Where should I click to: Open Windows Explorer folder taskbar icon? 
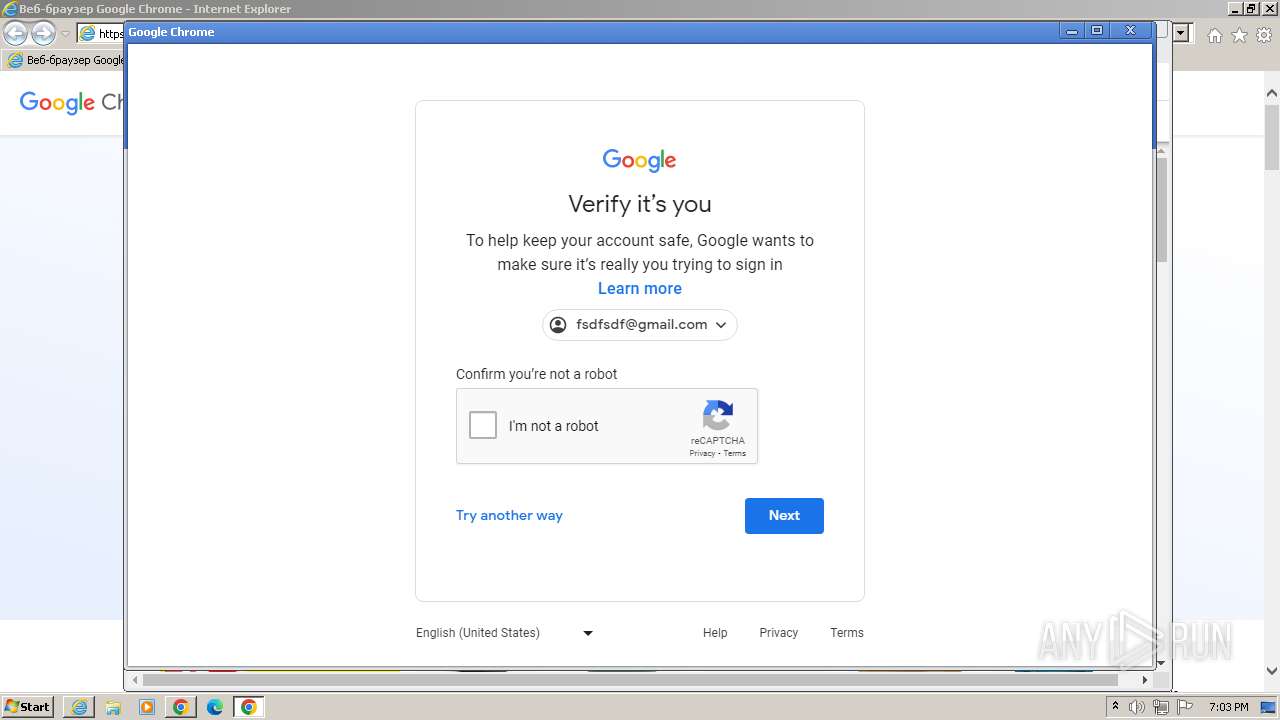[x=113, y=707]
